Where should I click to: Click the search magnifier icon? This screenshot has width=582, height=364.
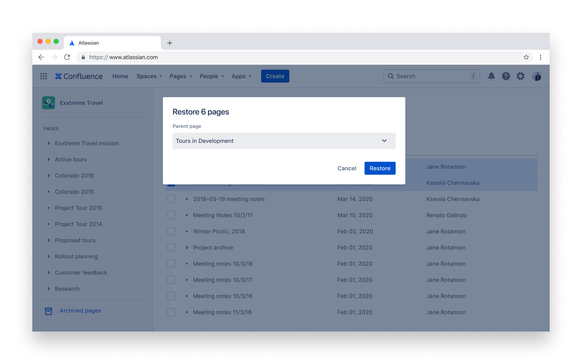point(390,76)
